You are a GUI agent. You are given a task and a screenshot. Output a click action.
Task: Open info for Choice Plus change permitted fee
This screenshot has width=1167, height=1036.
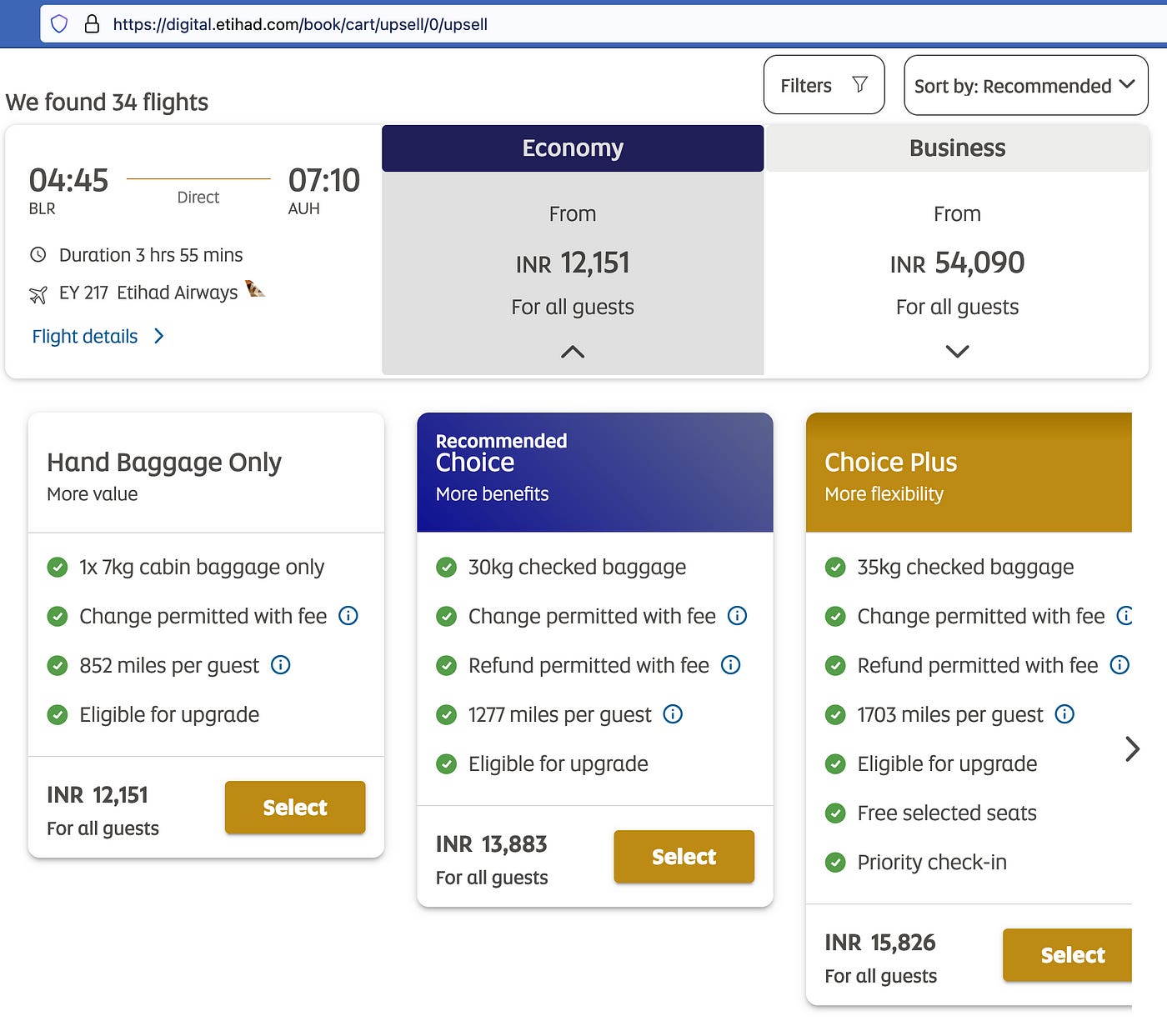1124,616
